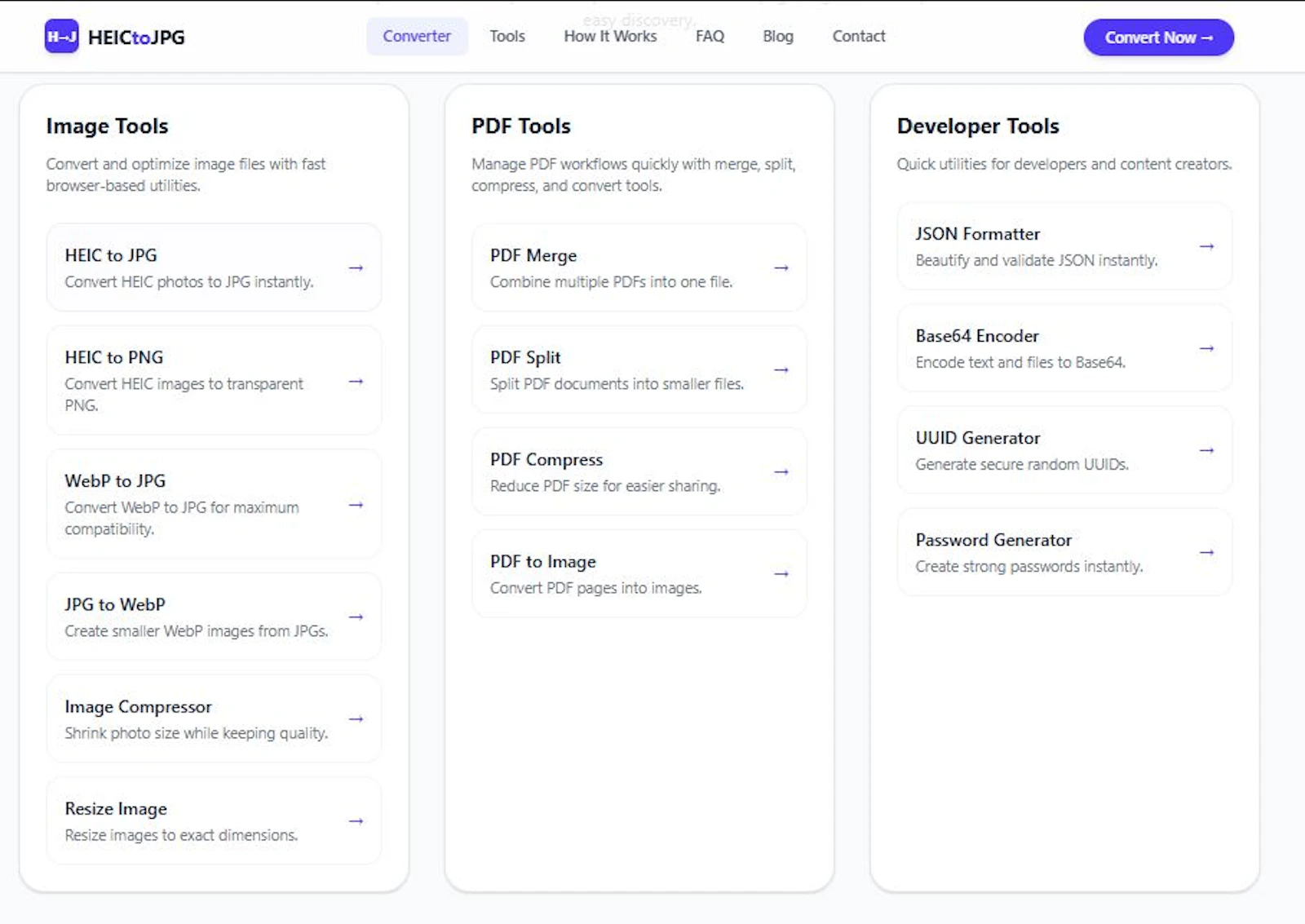Go to How It Works section
Viewport: 1305px width, 924px height.
click(x=610, y=37)
